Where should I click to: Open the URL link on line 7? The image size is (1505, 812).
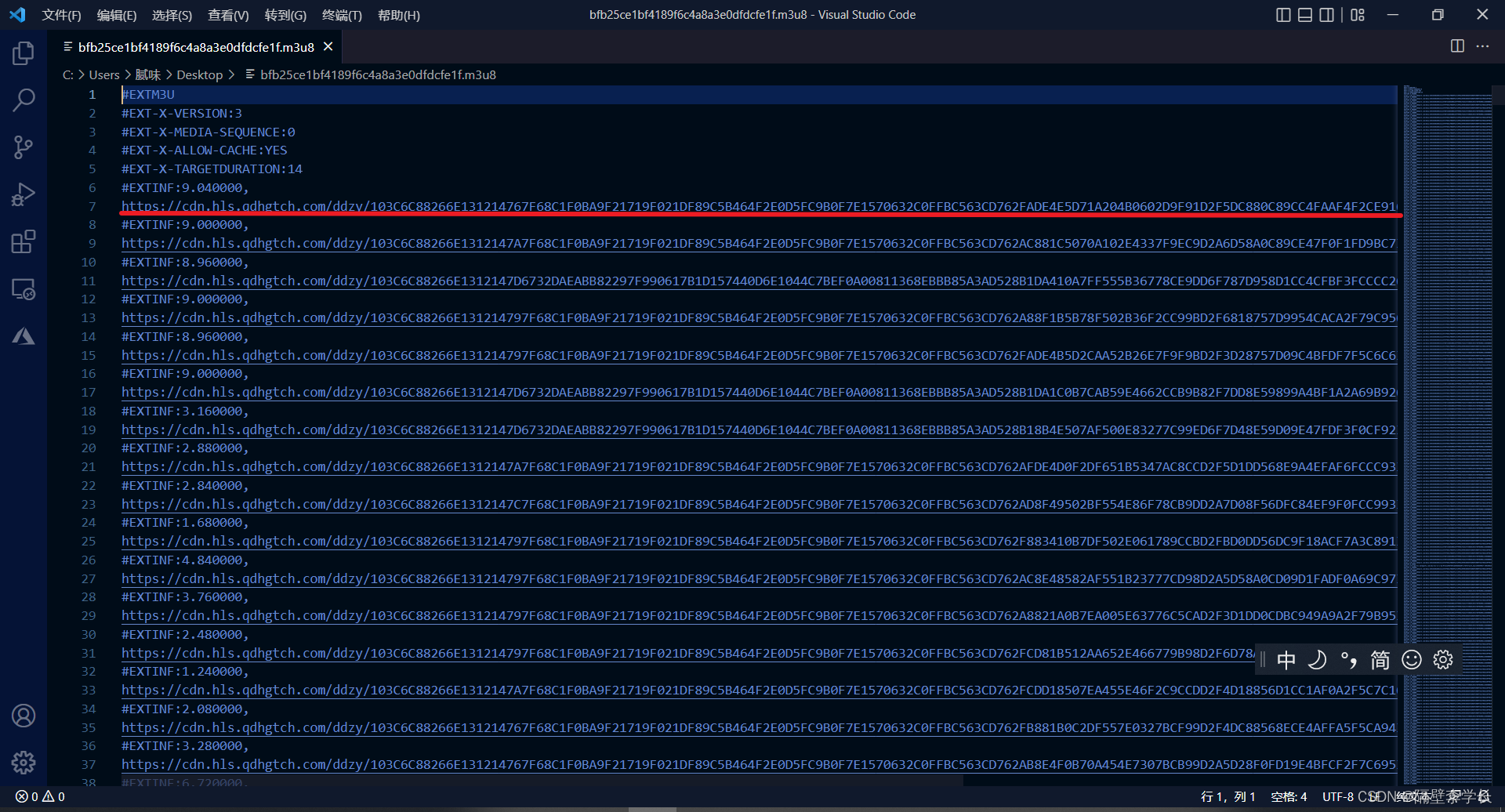758,206
